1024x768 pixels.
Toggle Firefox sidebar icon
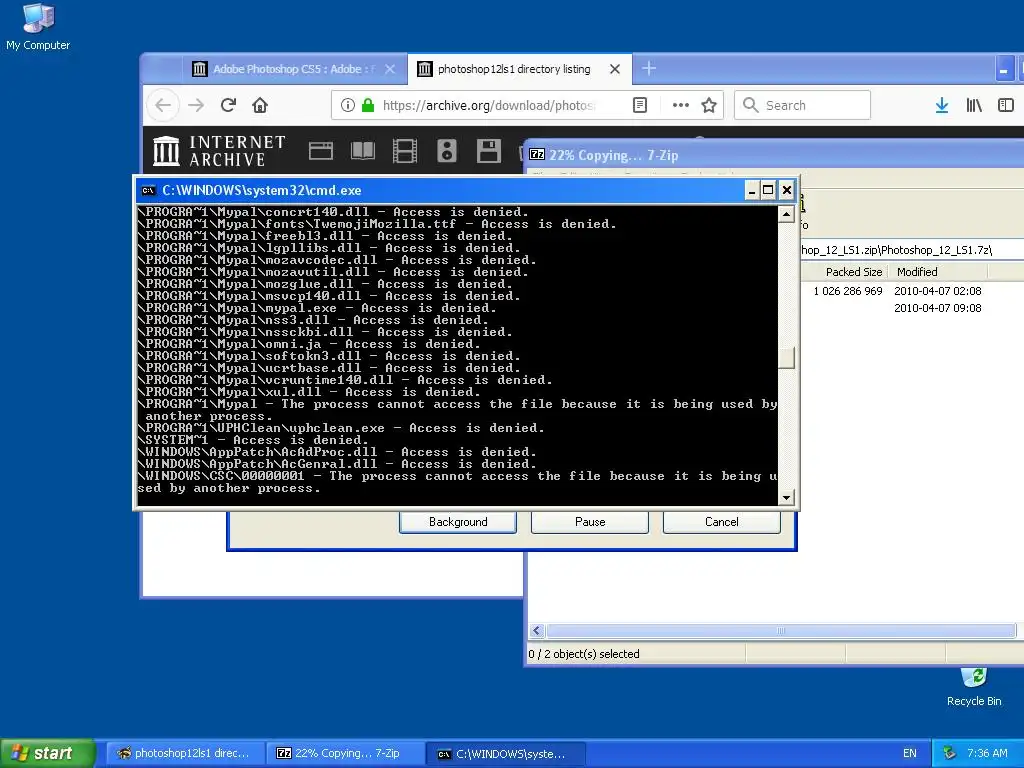(1006, 105)
